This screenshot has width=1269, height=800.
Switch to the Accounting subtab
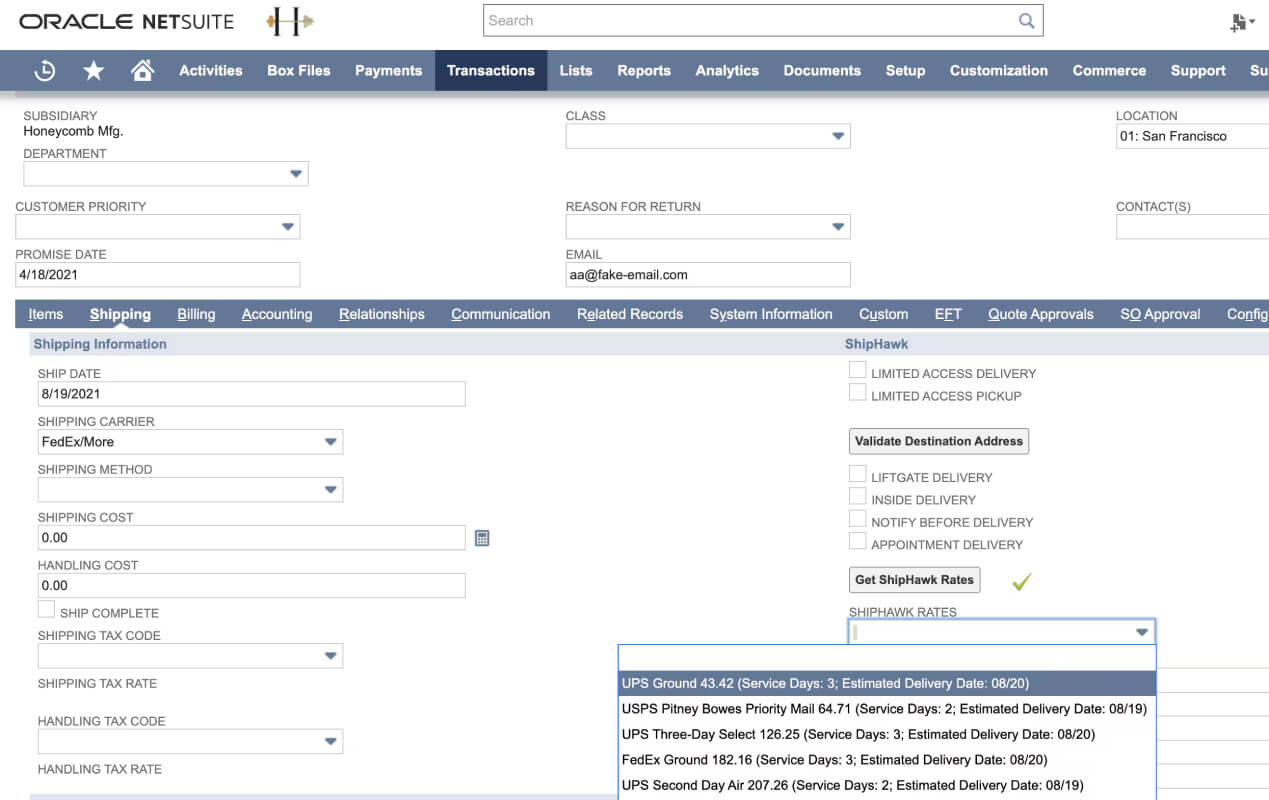coord(277,314)
